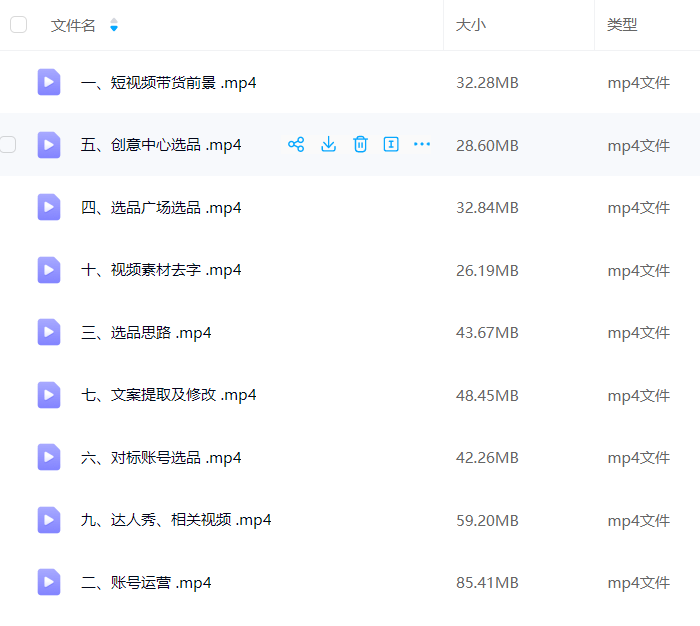This screenshot has height=626, width=700.
Task: Click the 28.60MB size value
Action: point(487,146)
